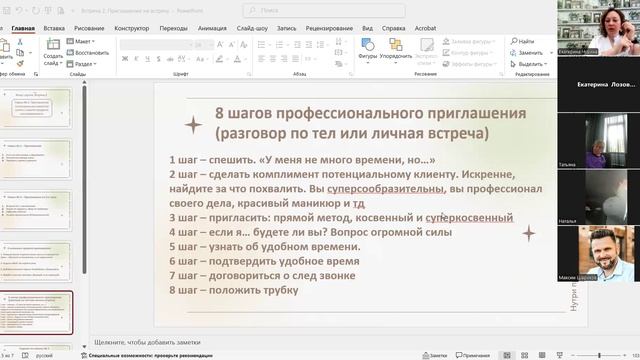Screen dimensions: 640x360
Task: Click the text highlight color pen icon
Action: tap(220, 59)
